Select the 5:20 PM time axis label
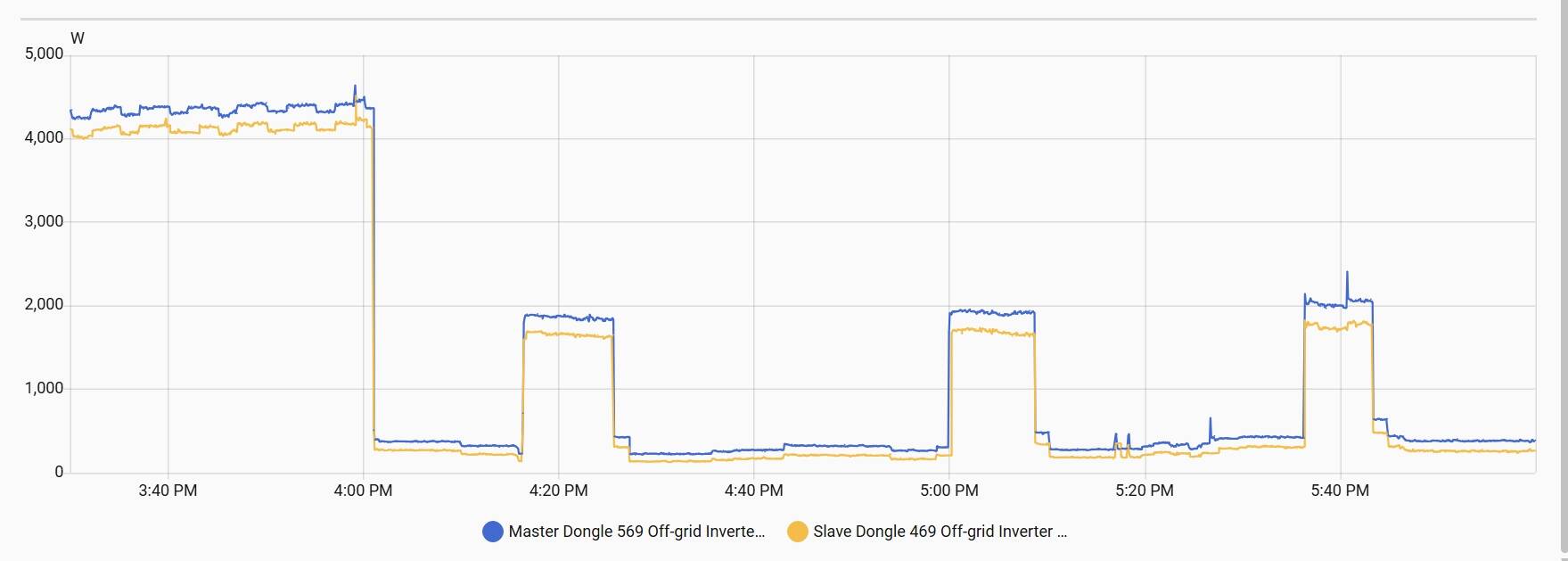Viewport: 1568px width, 561px height. [x=1144, y=491]
